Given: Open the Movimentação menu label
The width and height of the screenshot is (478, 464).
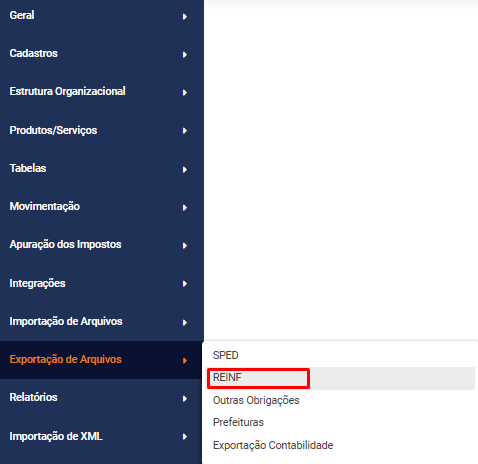Looking at the screenshot, I should [x=45, y=206].
